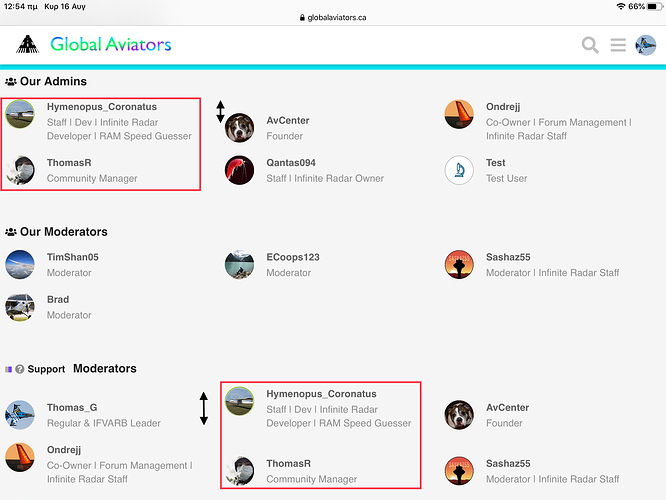Open AvCenter dog avatar under Our Admins
The height and width of the screenshot is (500, 666).
240,127
